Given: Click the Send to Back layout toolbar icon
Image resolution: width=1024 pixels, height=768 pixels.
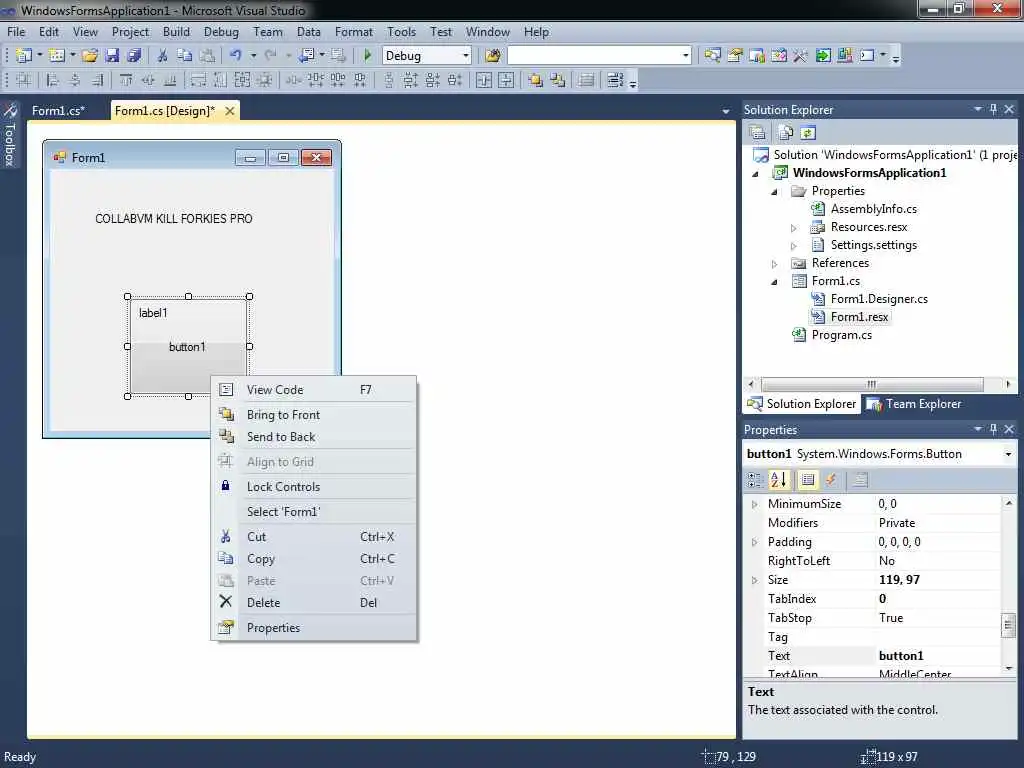Looking at the screenshot, I should pos(558,80).
